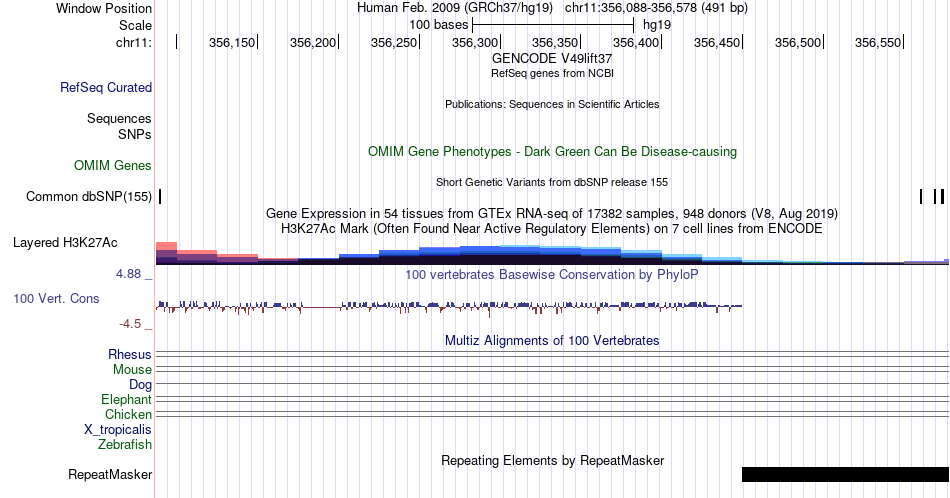950x498 pixels.
Task: Click the PhyloP conservation wiggle graph
Action: [449, 308]
